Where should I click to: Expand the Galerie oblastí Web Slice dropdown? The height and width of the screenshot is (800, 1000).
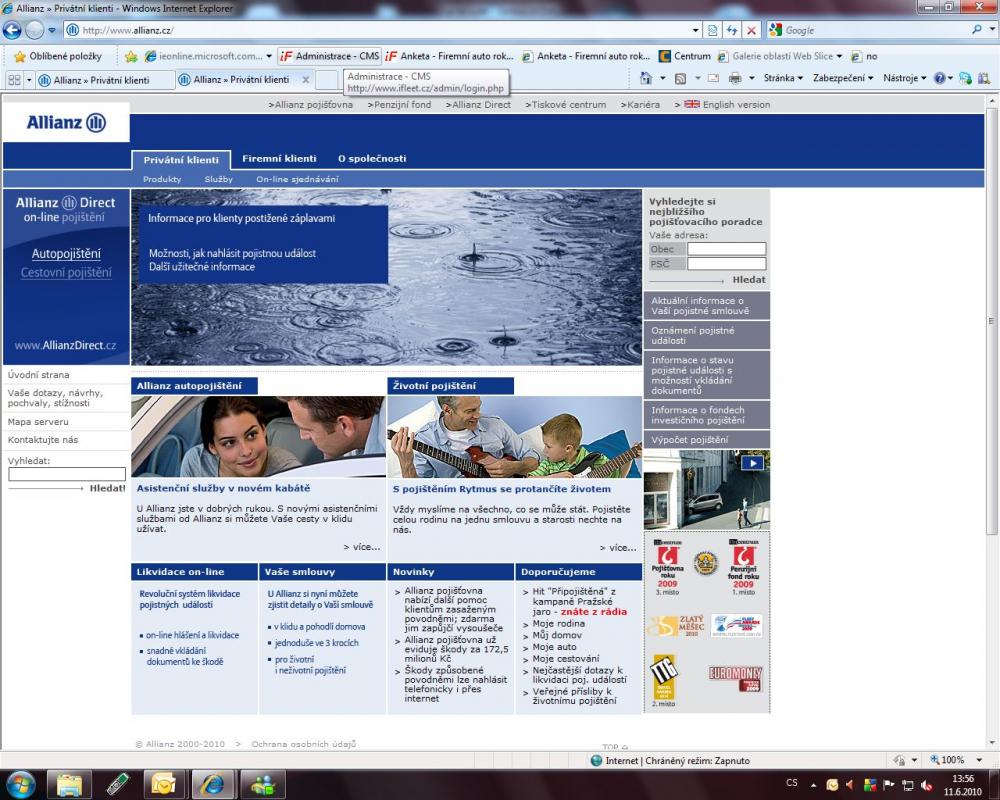click(839, 56)
